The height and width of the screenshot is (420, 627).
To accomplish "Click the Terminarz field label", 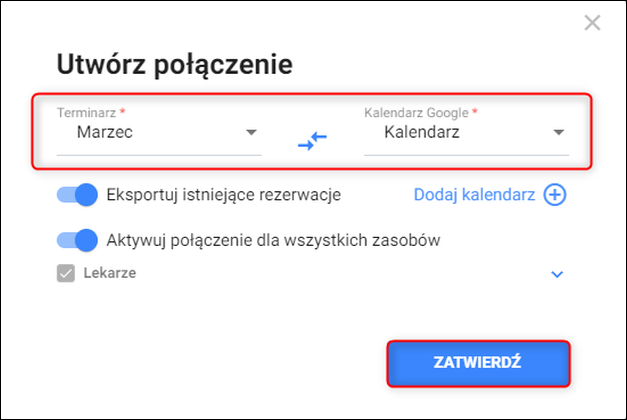I will click(86, 113).
